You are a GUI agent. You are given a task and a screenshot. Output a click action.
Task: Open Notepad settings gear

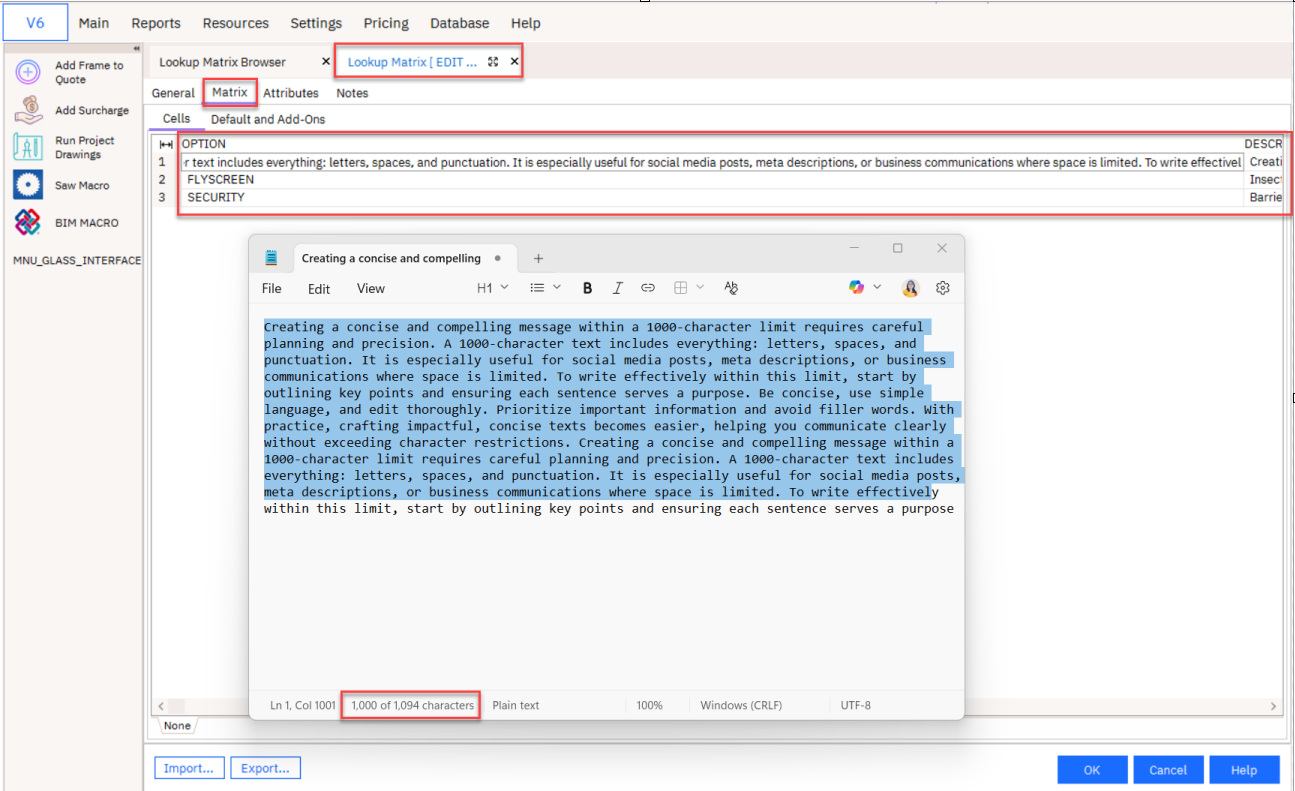(942, 288)
